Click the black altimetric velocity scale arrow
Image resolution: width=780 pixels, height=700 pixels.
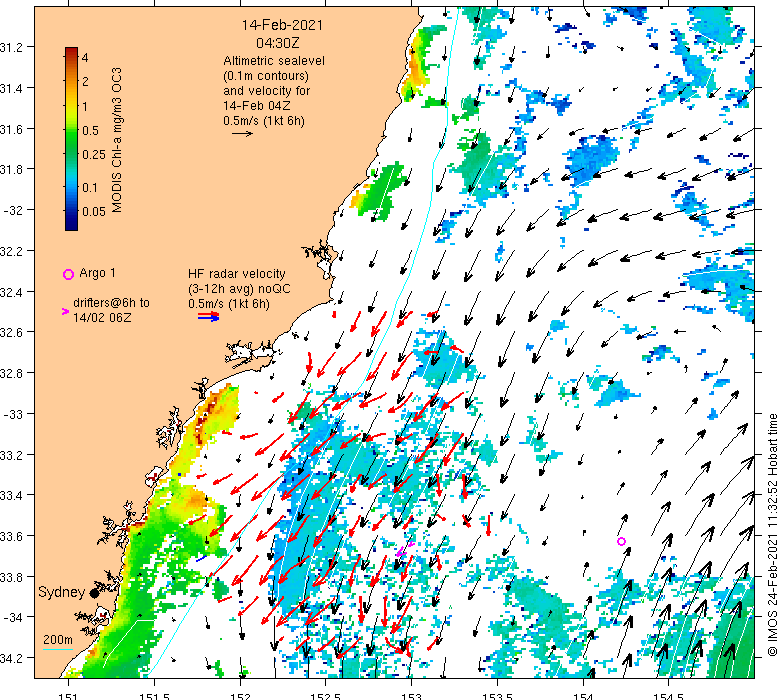coord(242,133)
